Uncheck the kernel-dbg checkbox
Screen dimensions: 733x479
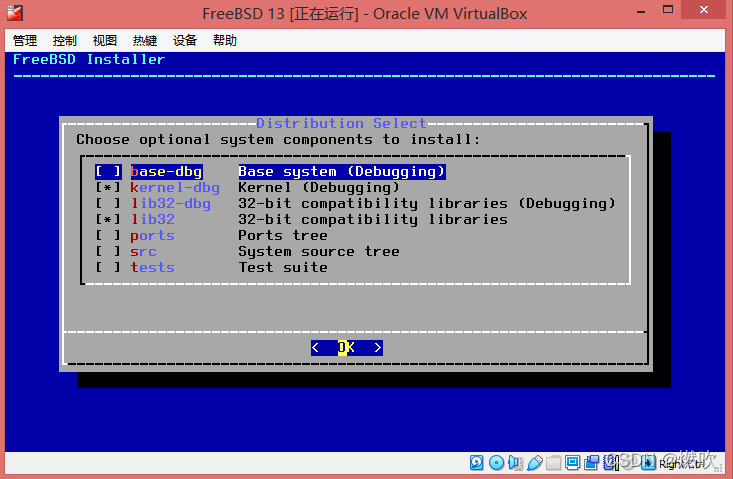coord(108,187)
